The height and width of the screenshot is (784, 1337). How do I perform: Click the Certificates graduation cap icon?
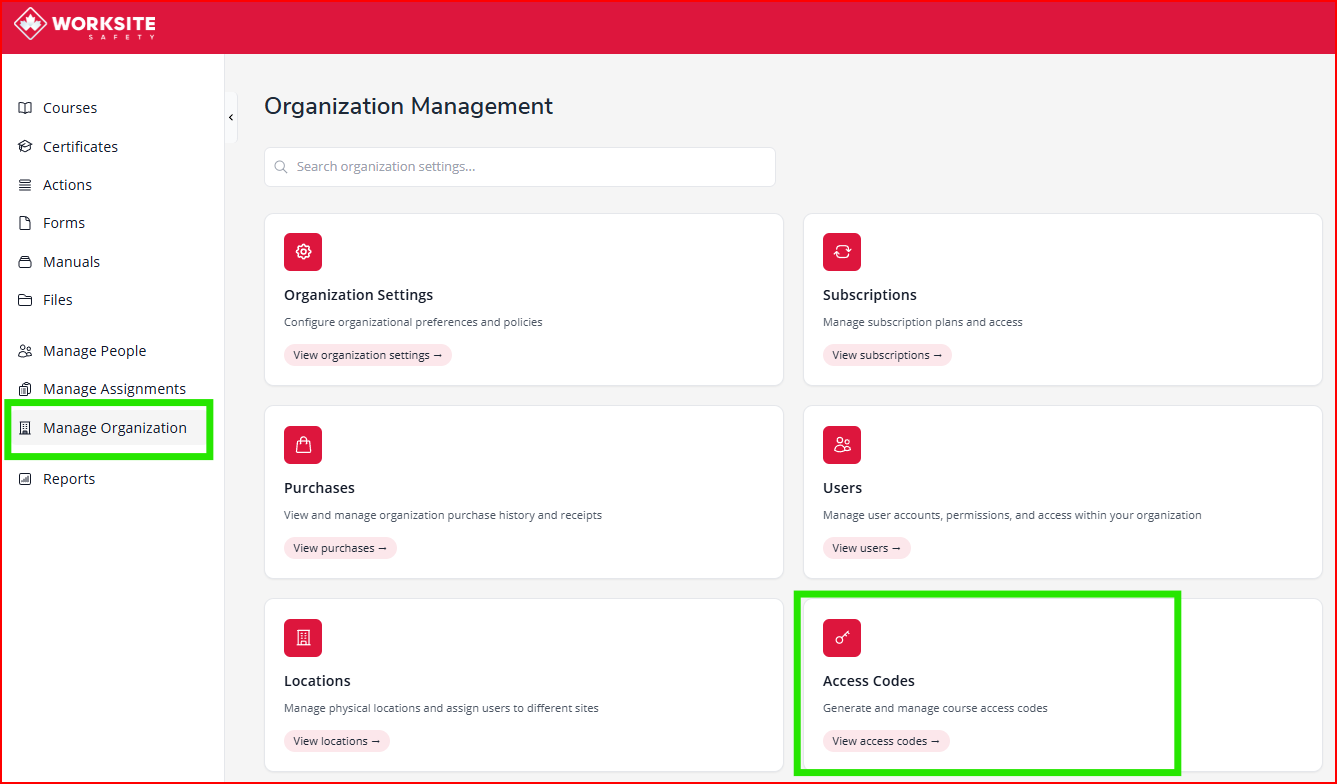(25, 146)
